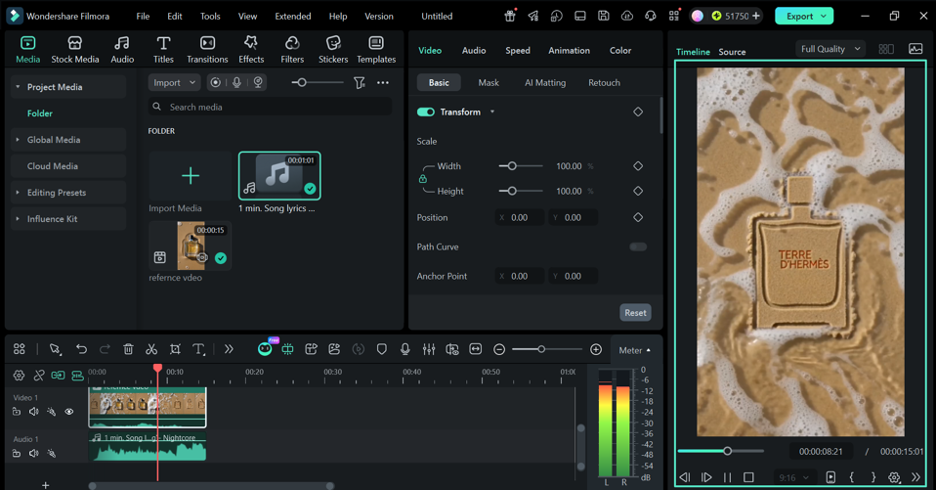Screen dimensions: 936x490
Task: Toggle the auto ripple link icon
Action: coord(58,375)
